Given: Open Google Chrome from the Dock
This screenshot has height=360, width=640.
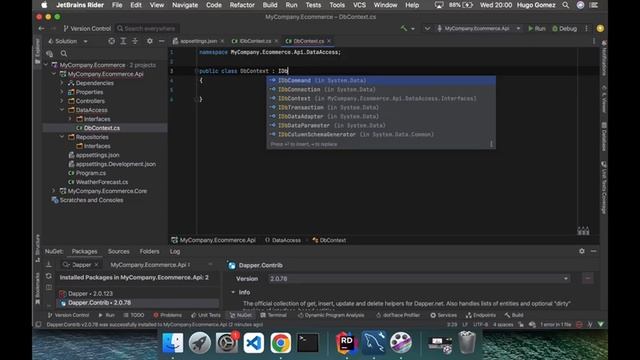Looking at the screenshot, I should pos(280,342).
